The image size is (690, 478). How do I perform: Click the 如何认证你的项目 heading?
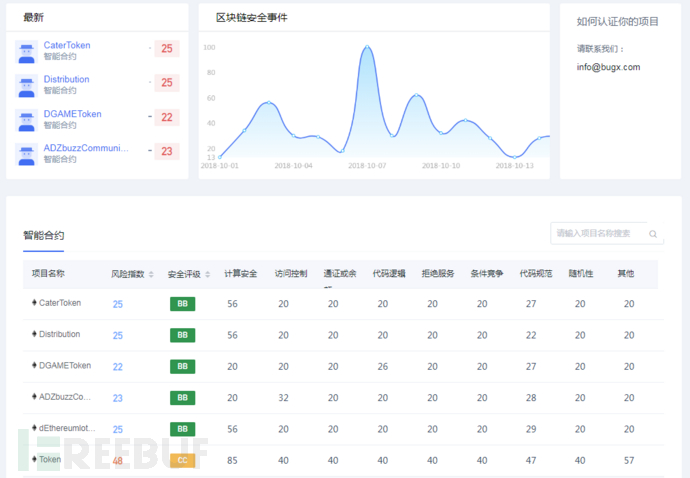617,22
